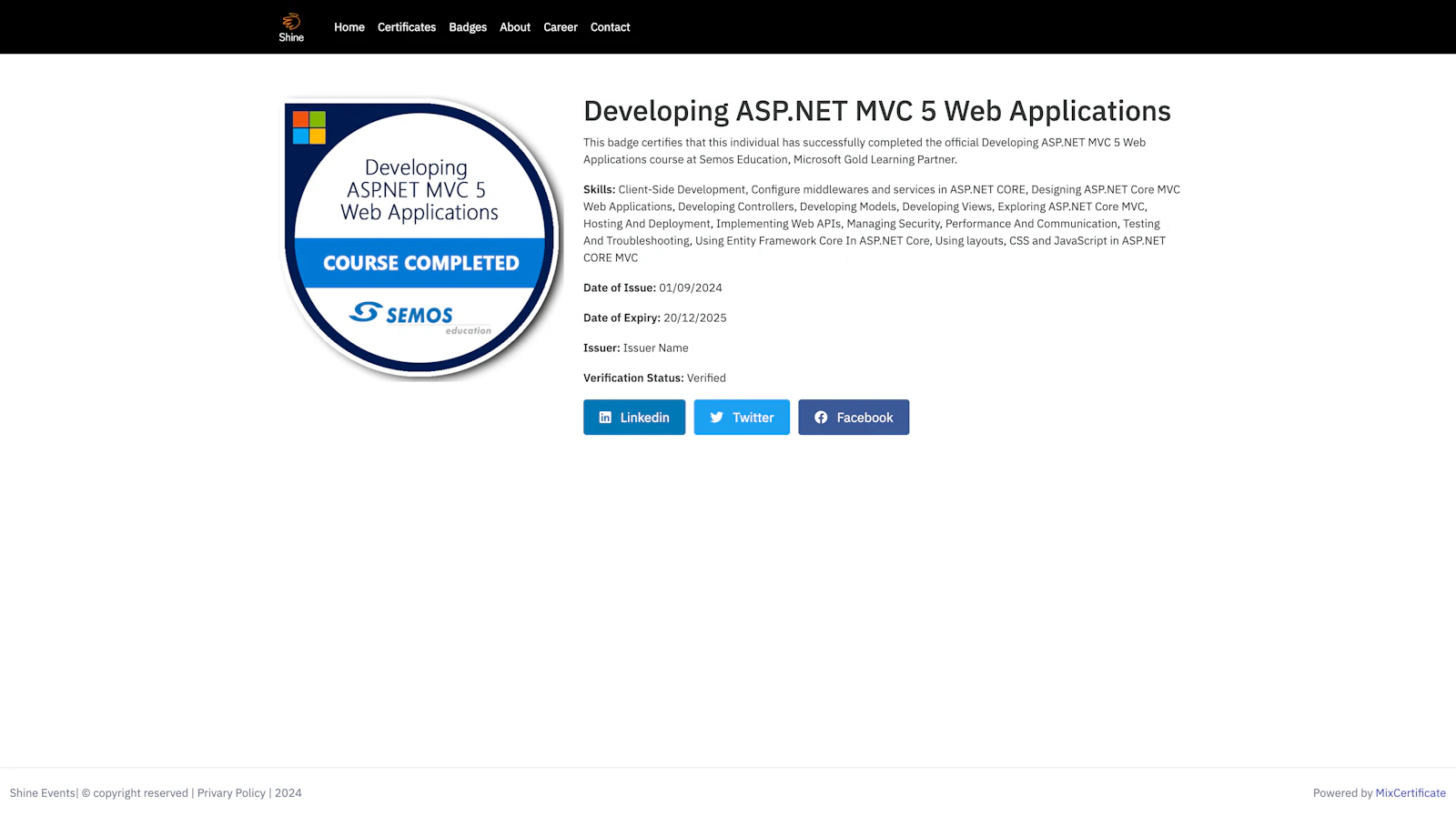Select the page title heading text
The image size is (1456, 816).
[x=877, y=111]
